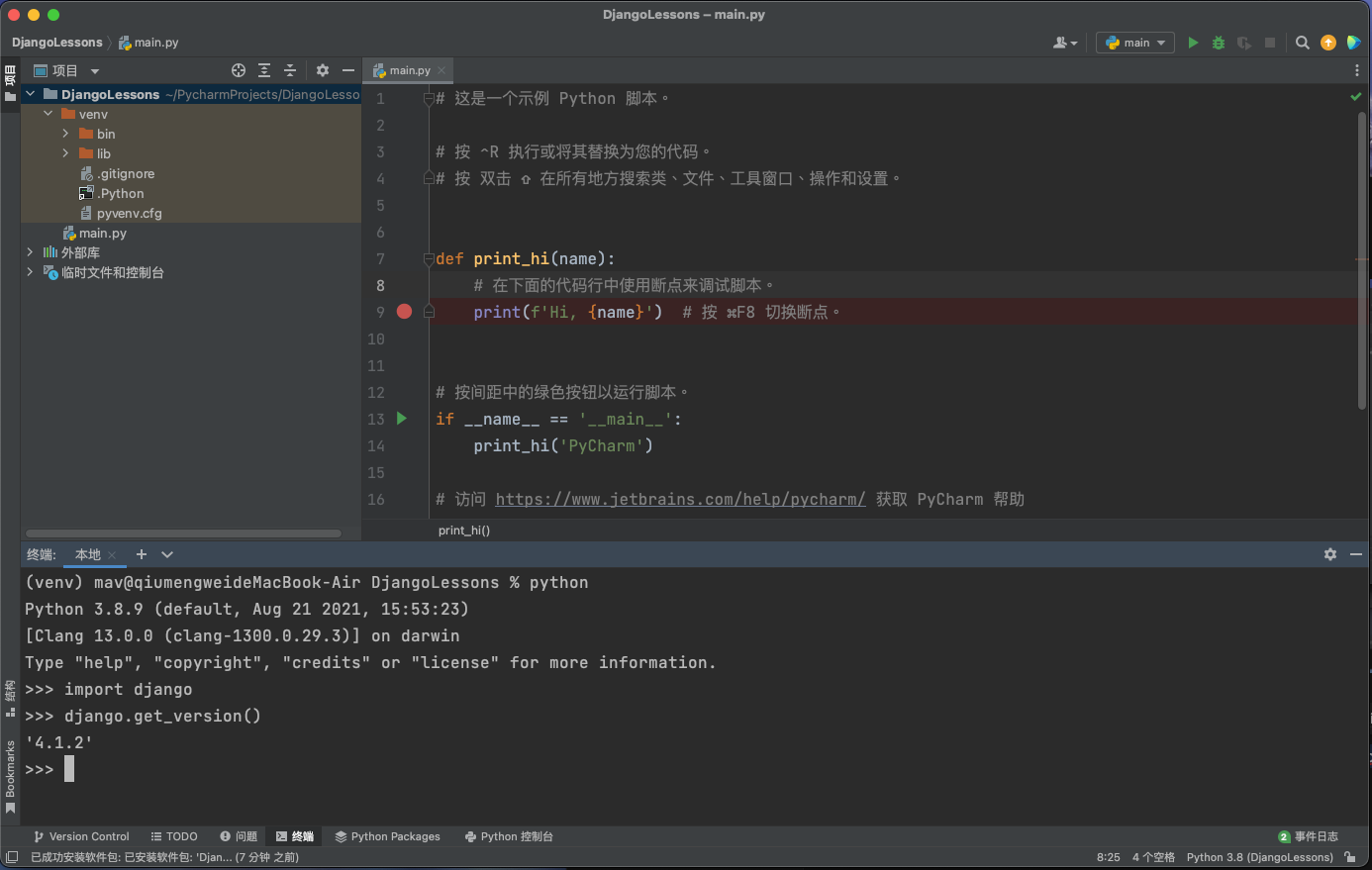Click the green run gutter arrow on line 13

tap(402, 419)
